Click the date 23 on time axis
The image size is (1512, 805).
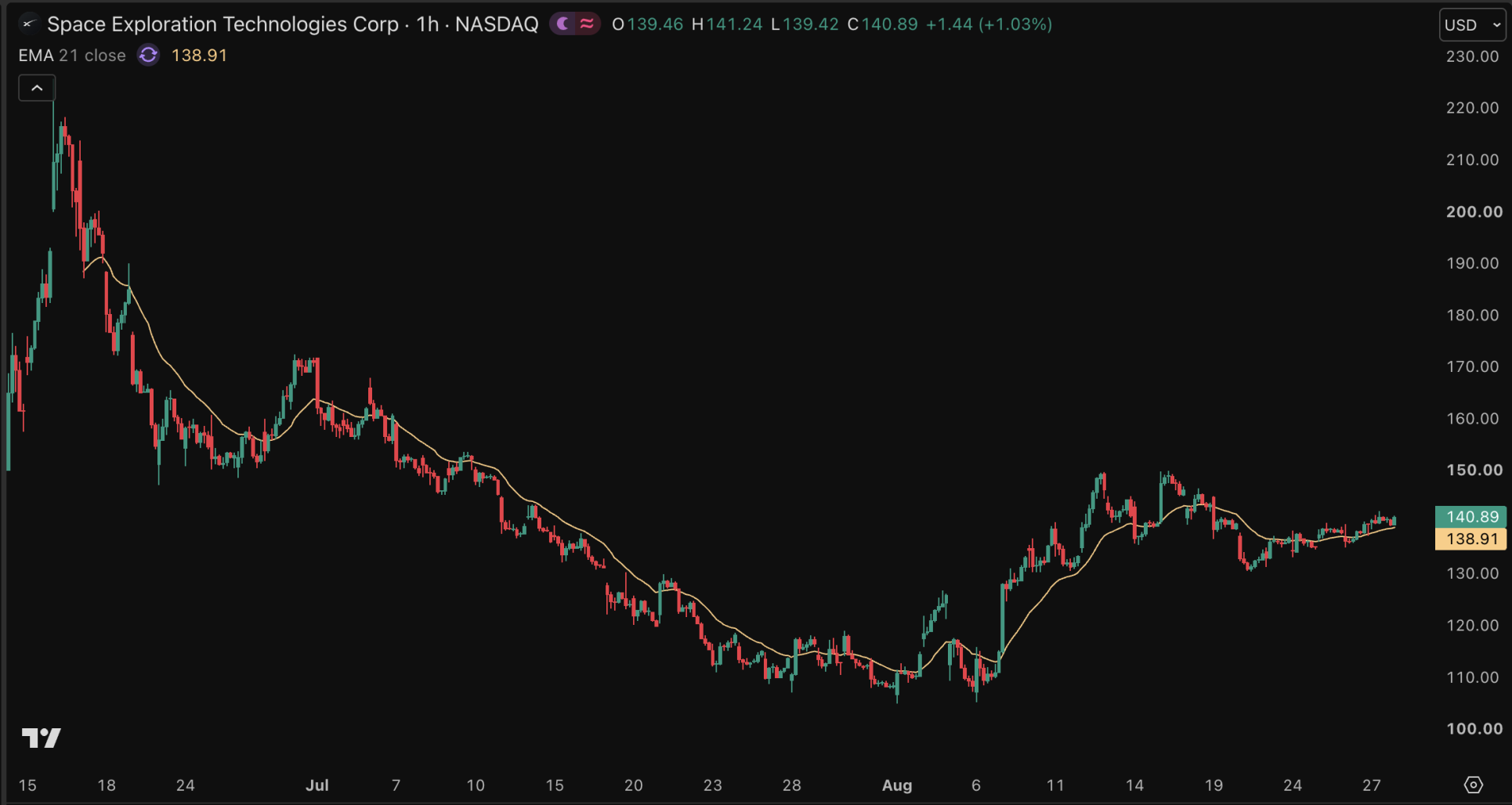click(712, 785)
